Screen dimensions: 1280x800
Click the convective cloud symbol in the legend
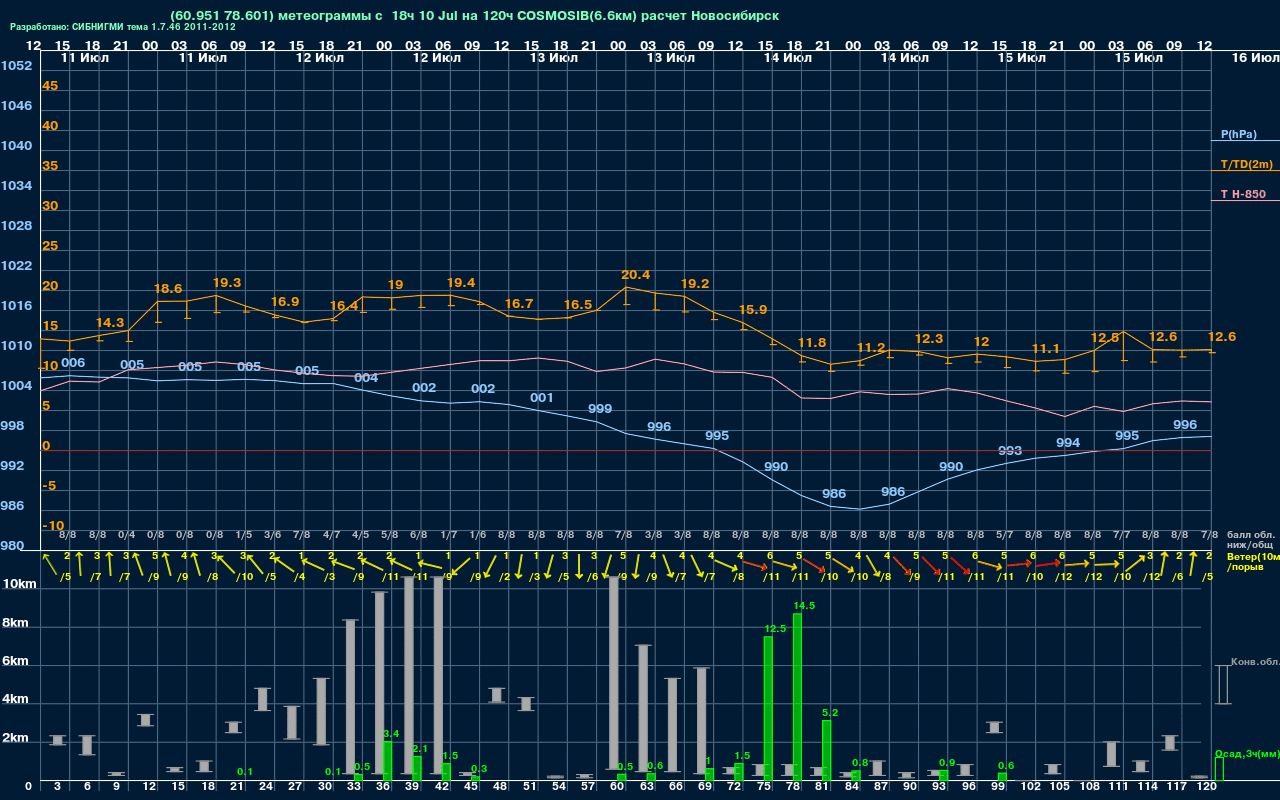point(1222,685)
